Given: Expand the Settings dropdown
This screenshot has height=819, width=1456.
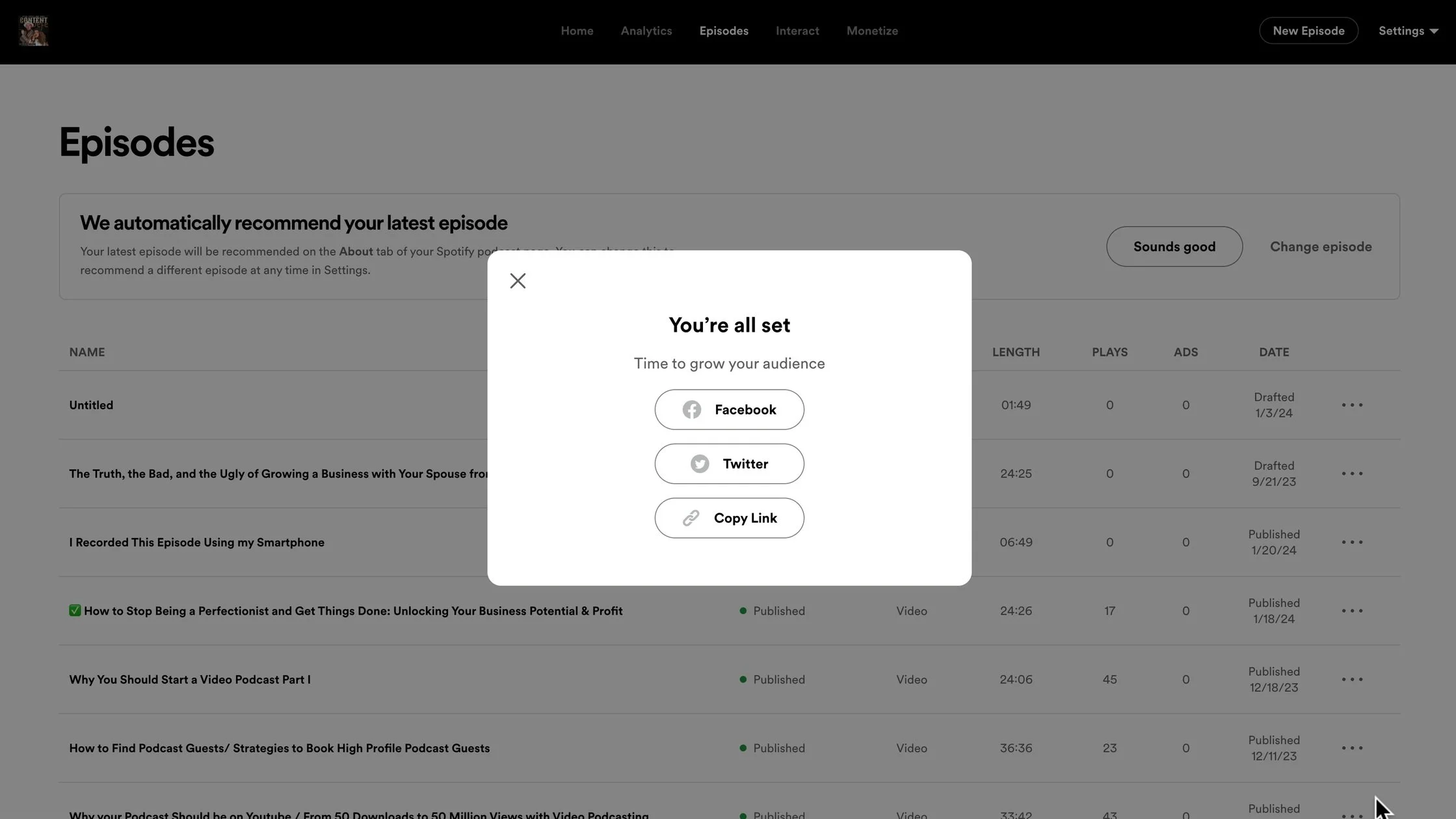Looking at the screenshot, I should (x=1408, y=31).
